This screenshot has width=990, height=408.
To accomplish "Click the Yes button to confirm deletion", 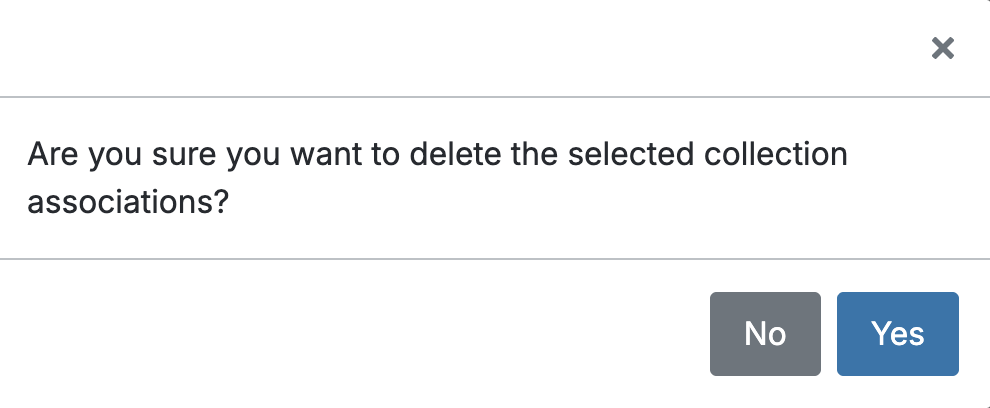I will (897, 334).
